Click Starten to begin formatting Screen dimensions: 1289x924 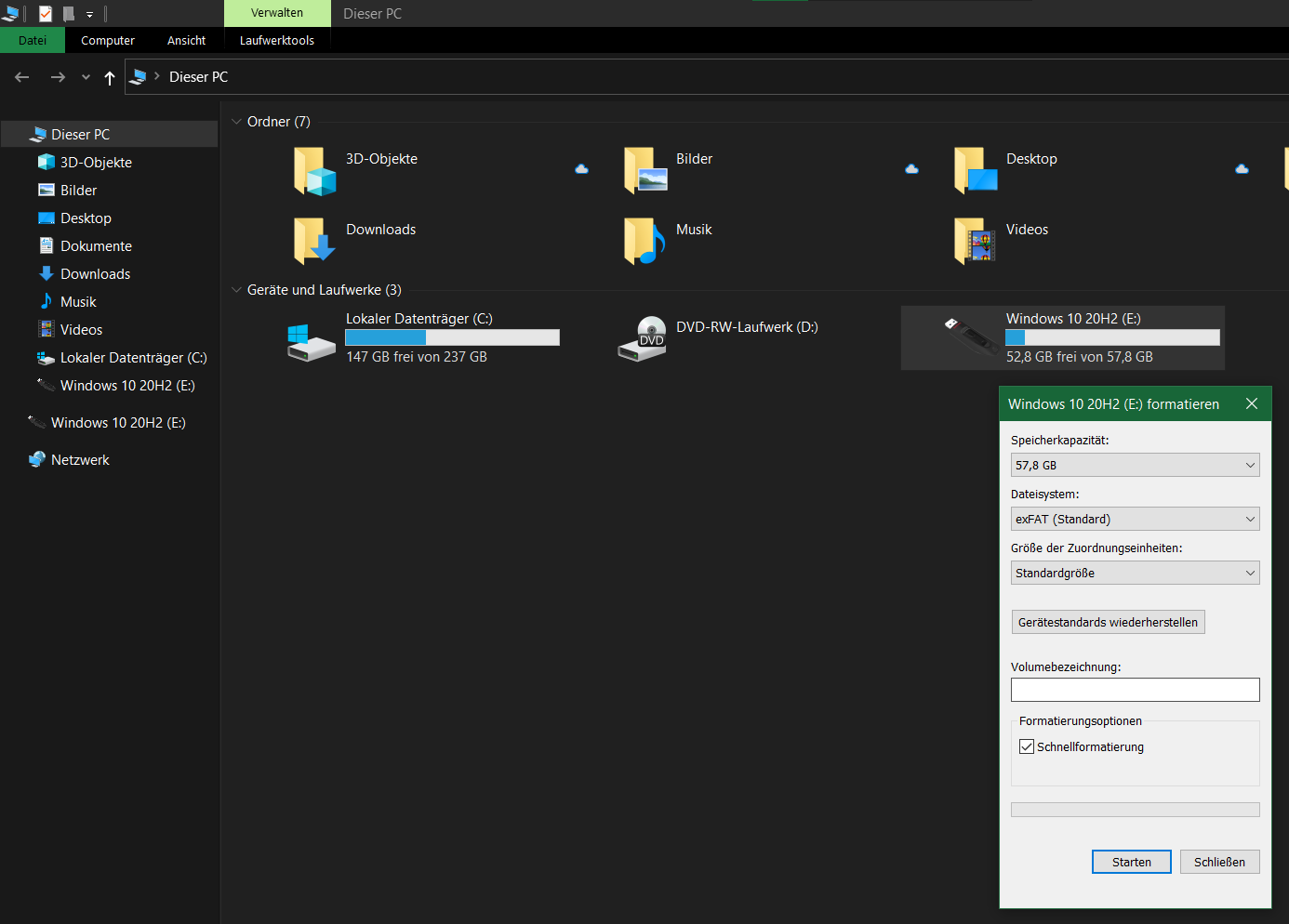tap(1132, 862)
